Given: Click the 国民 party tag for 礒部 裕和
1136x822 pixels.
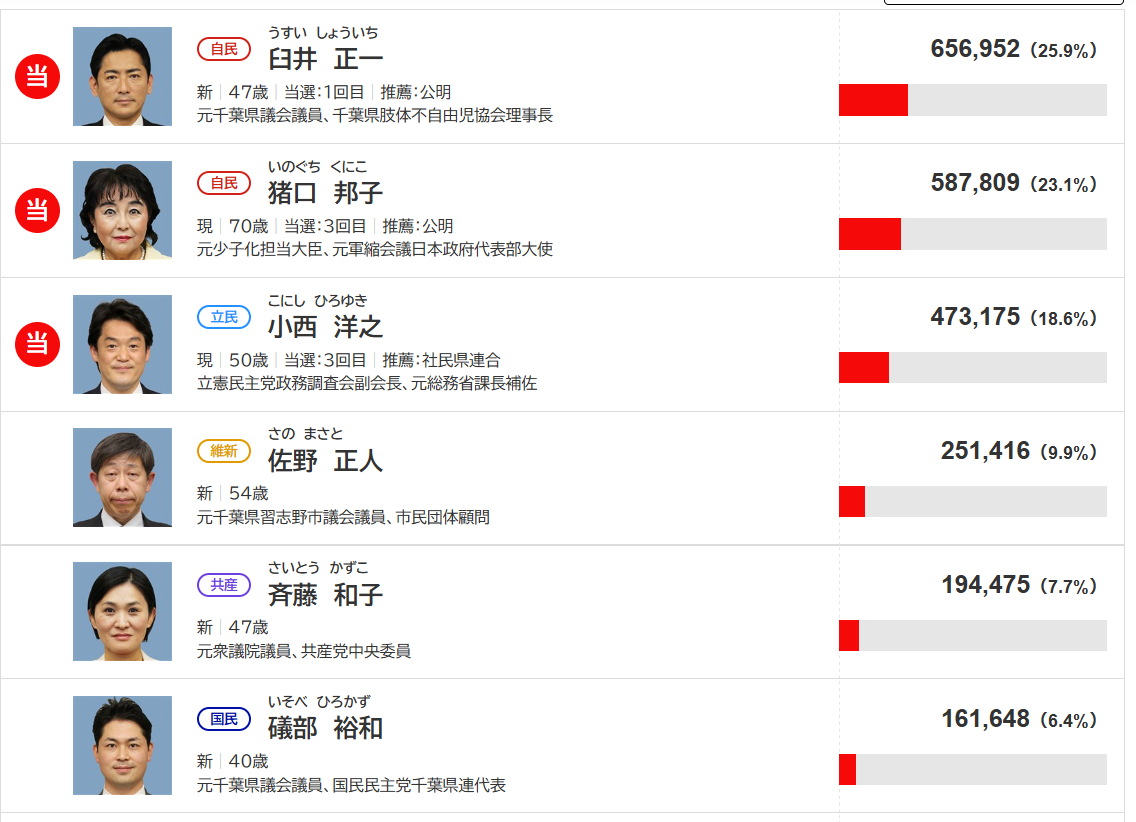Looking at the screenshot, I should click(x=224, y=719).
